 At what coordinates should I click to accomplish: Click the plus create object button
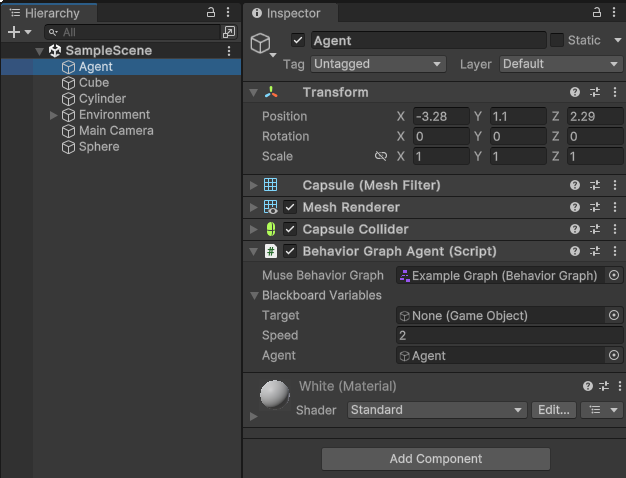(x=14, y=32)
